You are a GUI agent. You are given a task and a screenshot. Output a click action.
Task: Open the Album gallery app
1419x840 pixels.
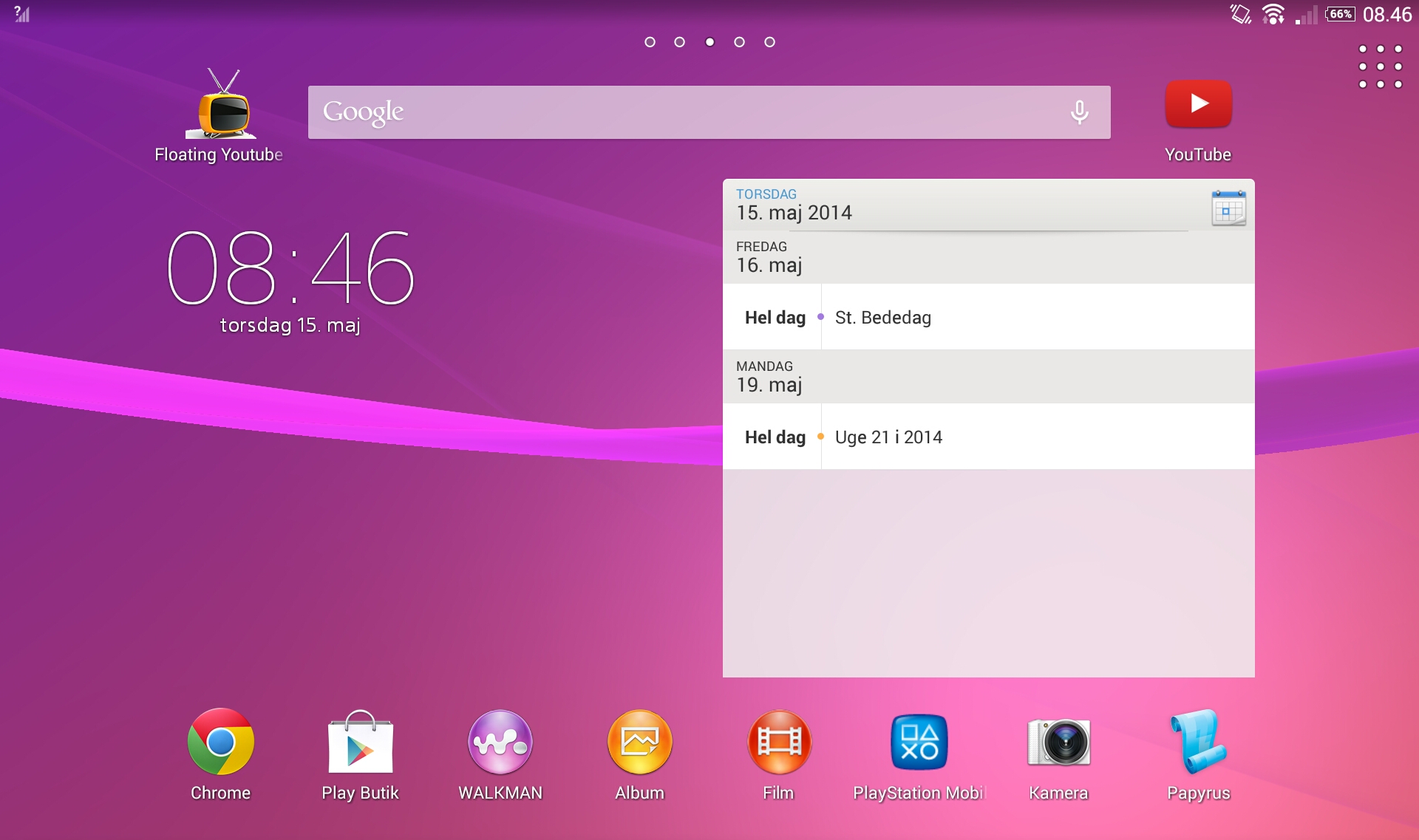pos(639,743)
